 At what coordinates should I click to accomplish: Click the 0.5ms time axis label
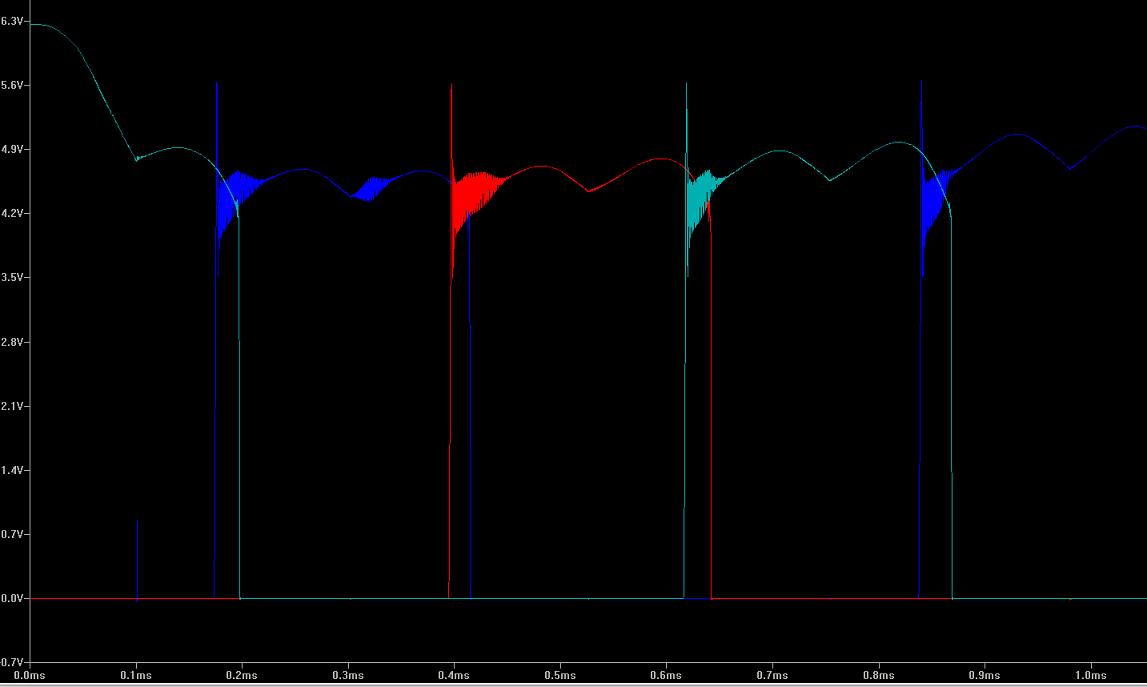(x=560, y=675)
